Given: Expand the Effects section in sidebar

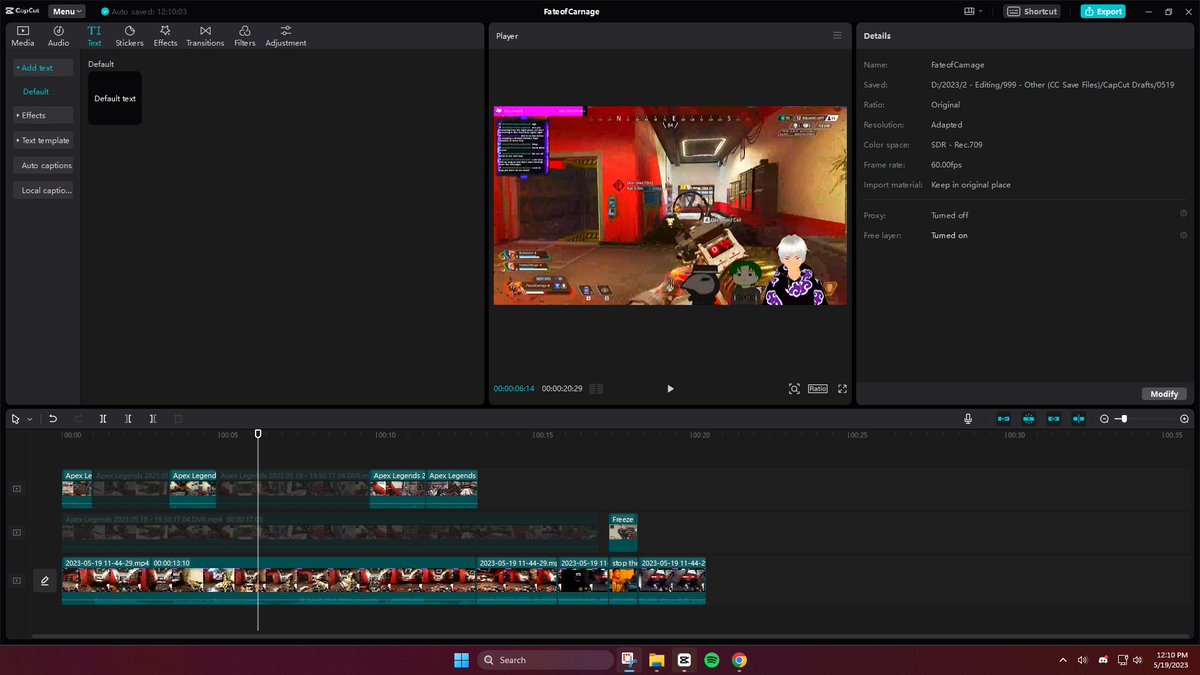Looking at the screenshot, I should pos(42,115).
